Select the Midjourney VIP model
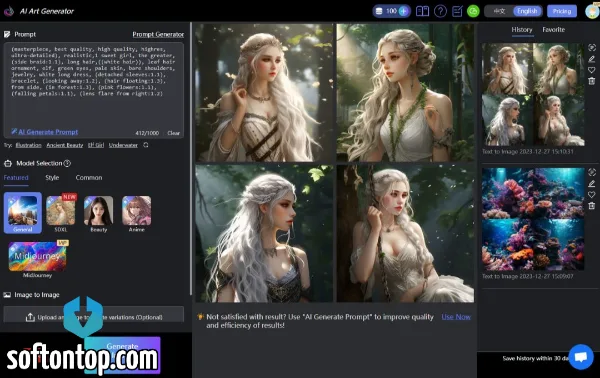600x378 pixels. click(x=38, y=259)
